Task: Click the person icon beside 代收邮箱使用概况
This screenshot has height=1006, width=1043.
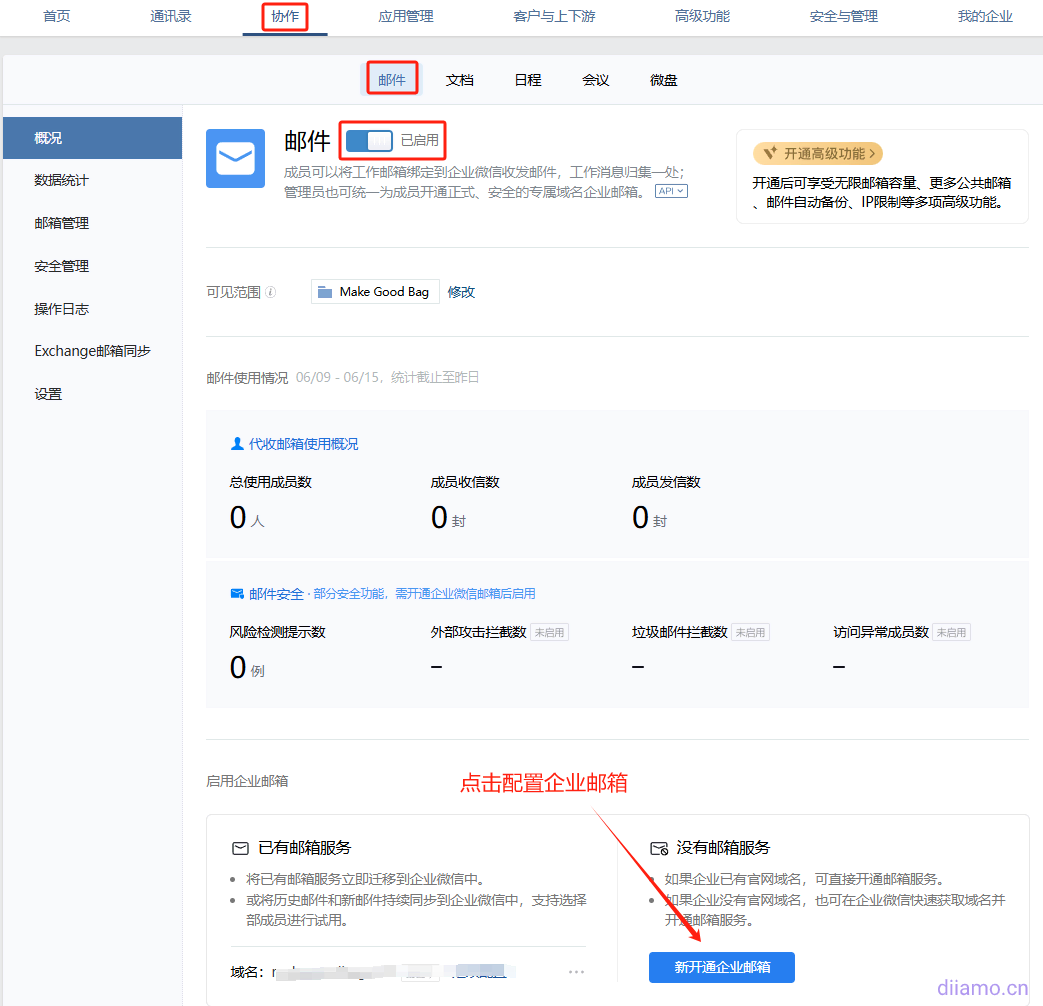Action: click(x=237, y=444)
